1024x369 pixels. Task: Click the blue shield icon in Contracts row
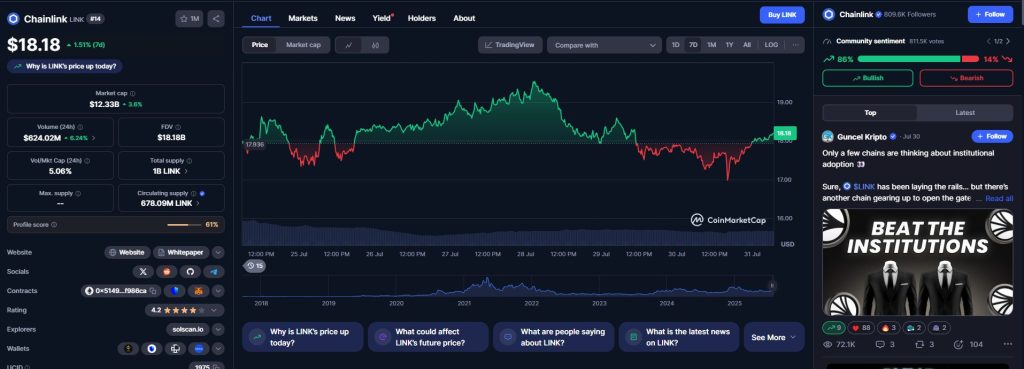point(175,291)
